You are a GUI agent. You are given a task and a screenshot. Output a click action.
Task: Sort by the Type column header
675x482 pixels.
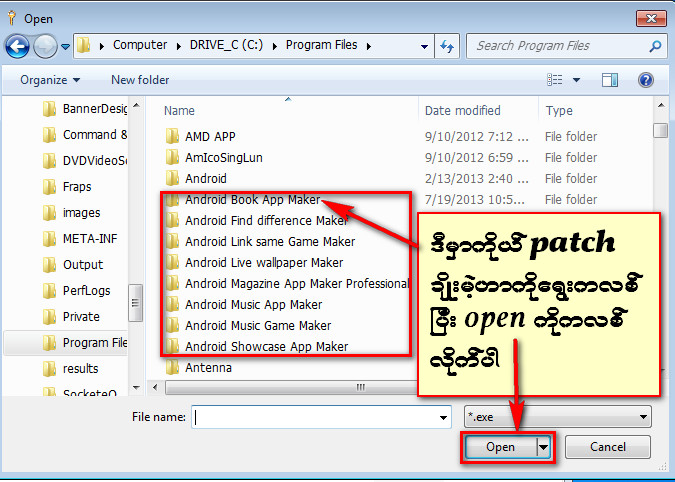coord(559,111)
